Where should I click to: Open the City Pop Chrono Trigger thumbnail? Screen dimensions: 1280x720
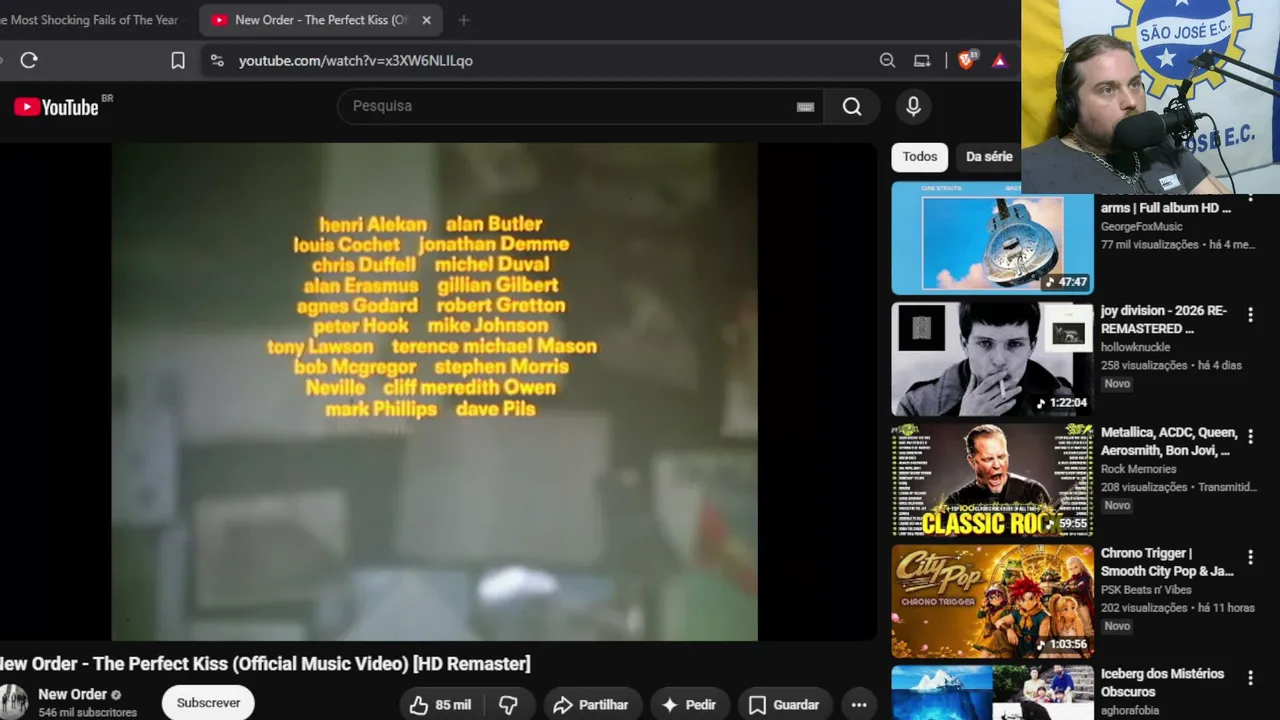(992, 601)
